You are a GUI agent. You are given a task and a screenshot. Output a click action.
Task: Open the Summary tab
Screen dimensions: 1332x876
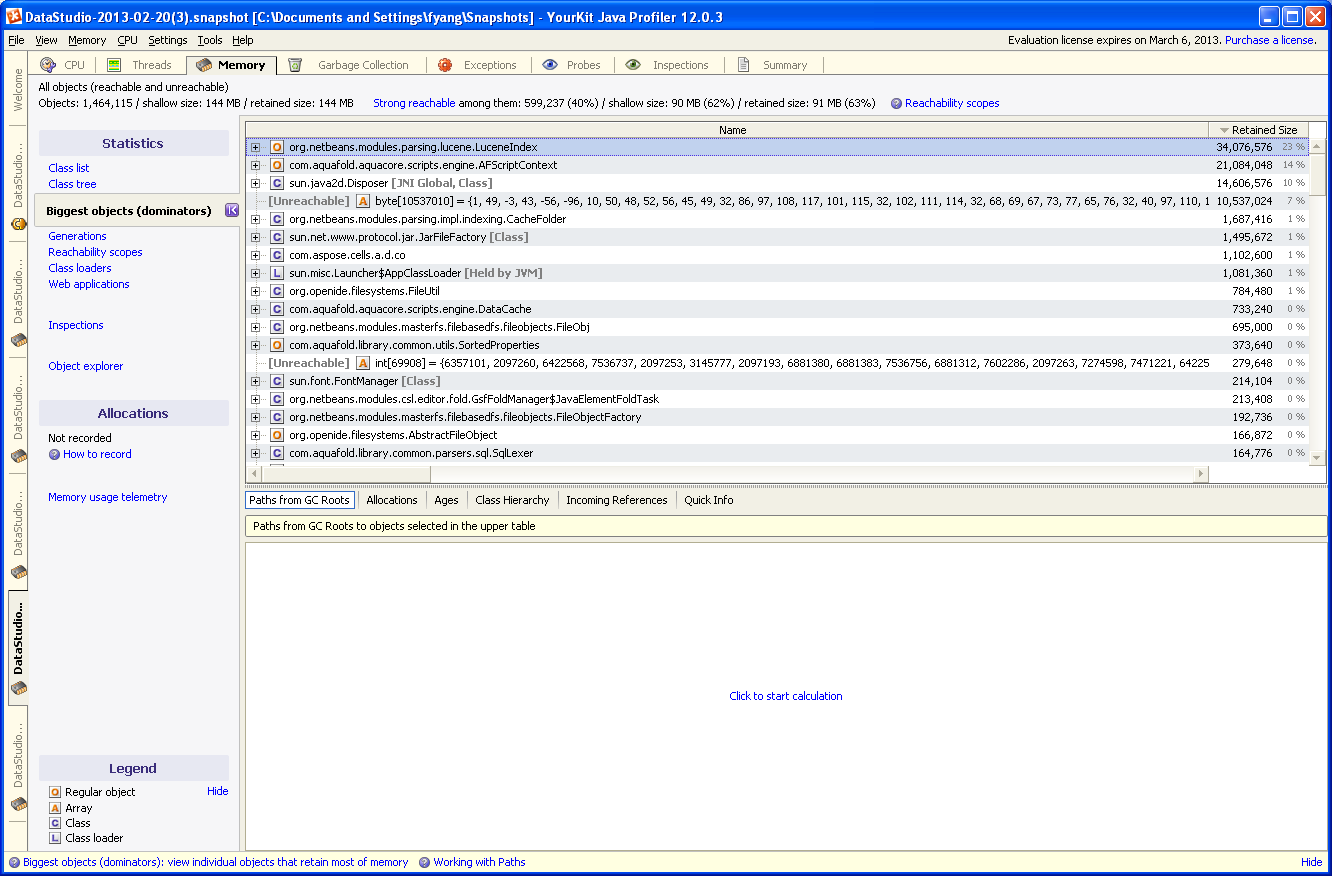click(772, 65)
